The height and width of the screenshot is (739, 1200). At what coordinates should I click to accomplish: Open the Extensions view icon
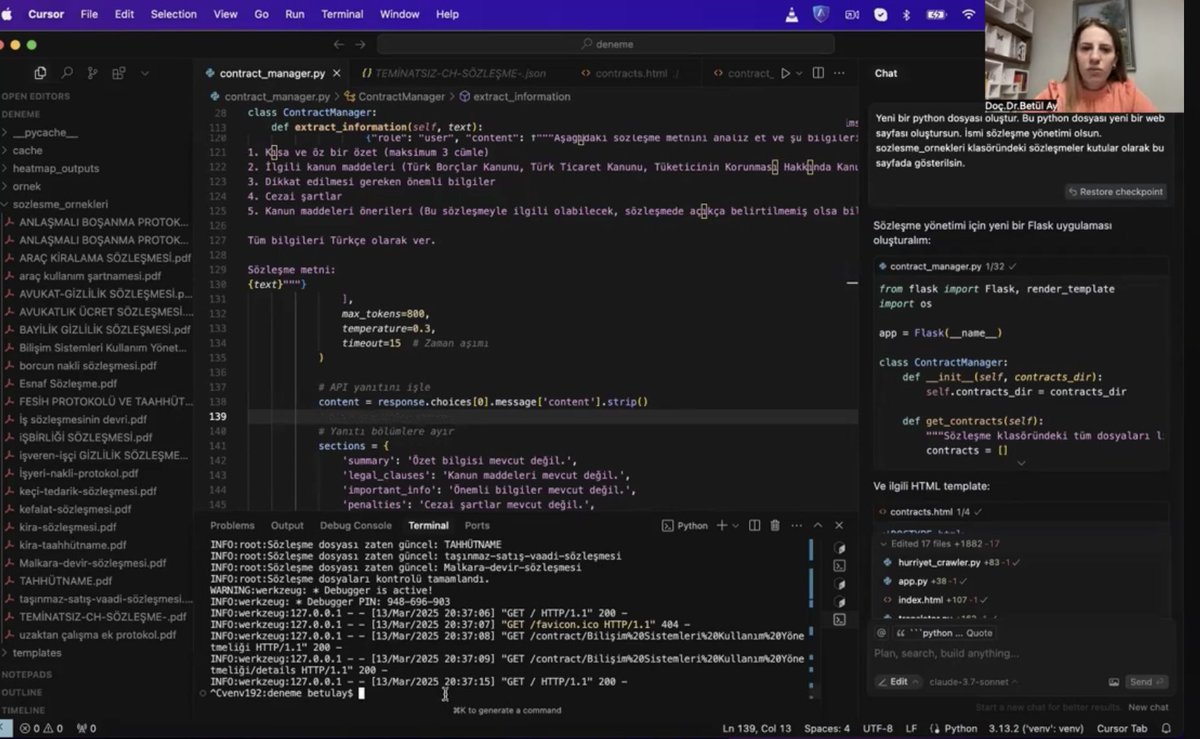(x=119, y=73)
